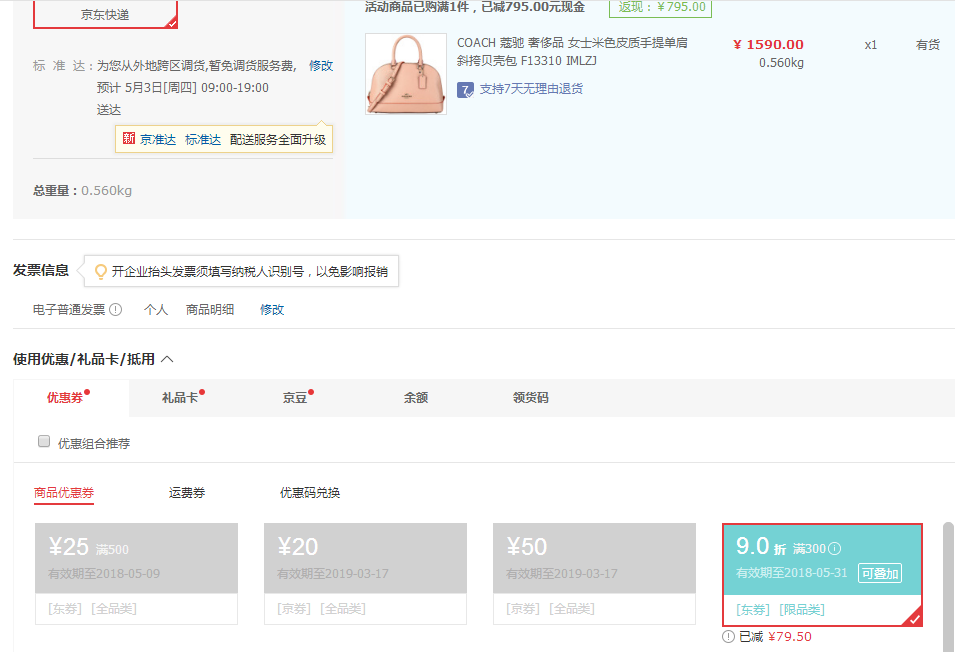Click the 活动商品已购满1件 promotion notice

tap(475, 7)
